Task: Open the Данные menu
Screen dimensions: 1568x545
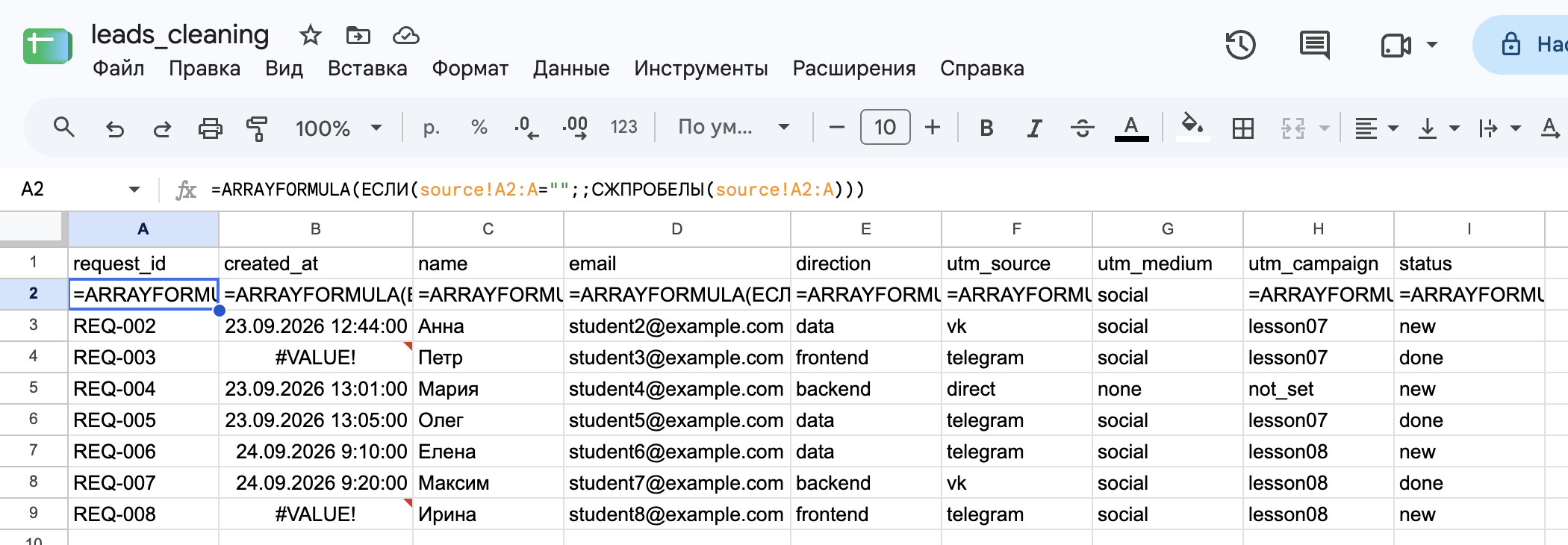Action: [571, 69]
